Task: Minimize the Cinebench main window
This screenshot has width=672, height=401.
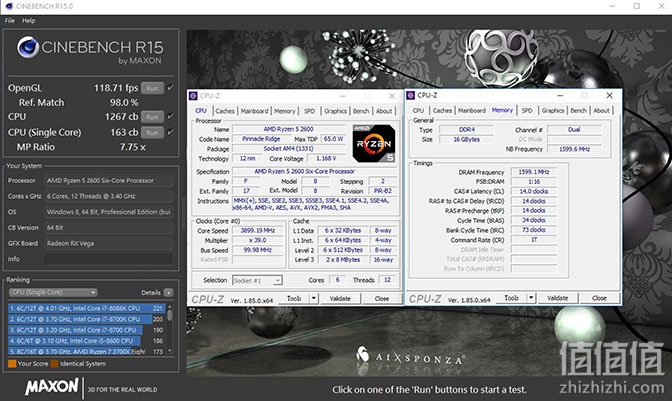Action: (612, 6)
